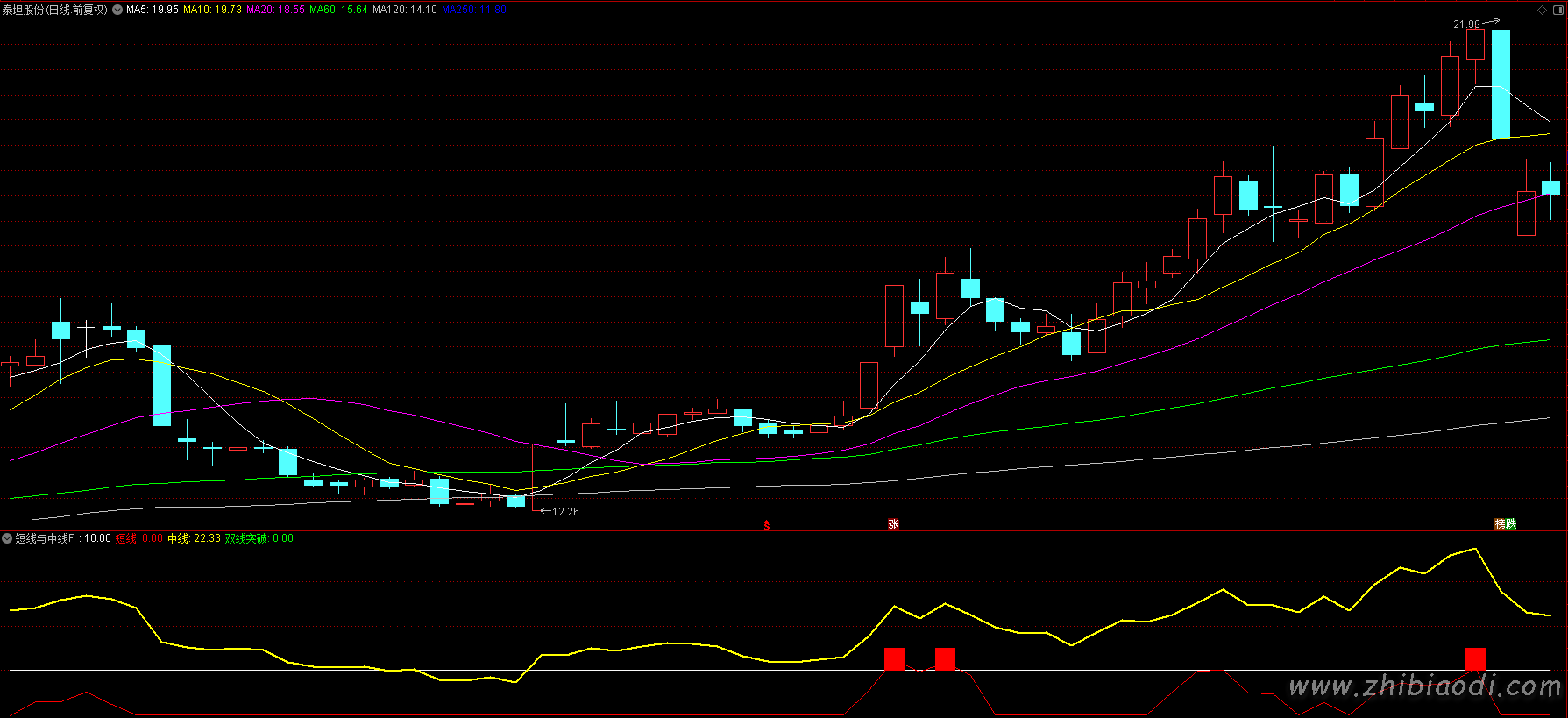Click the diamond icon at top right

click(x=1543, y=10)
